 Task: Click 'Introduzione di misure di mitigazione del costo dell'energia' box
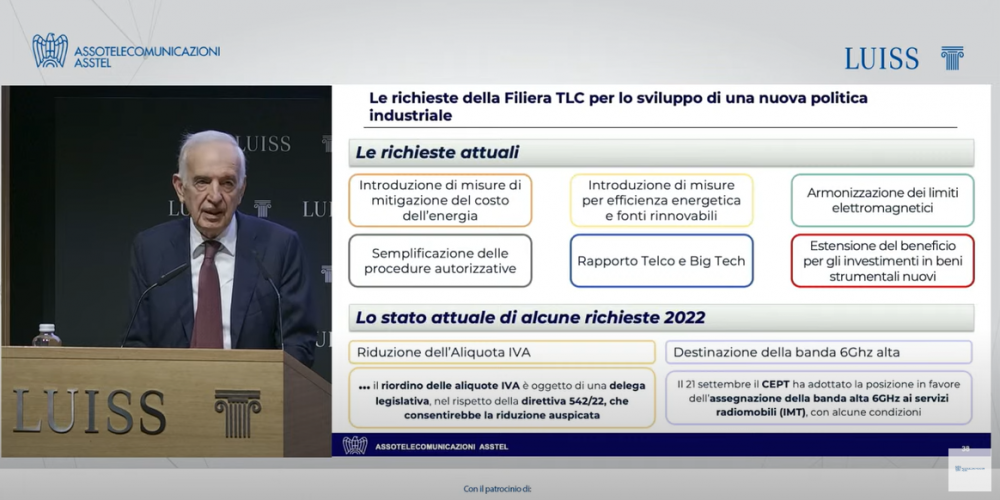[x=440, y=200]
